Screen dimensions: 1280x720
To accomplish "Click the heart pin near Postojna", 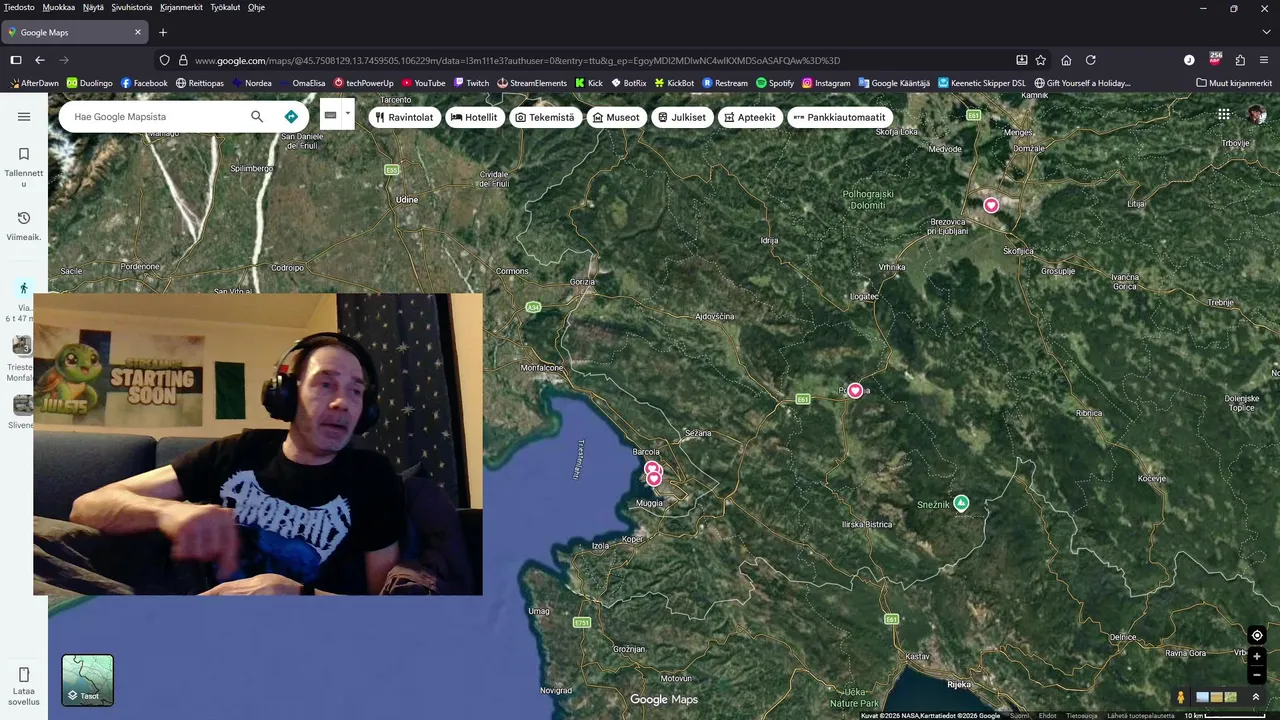I will coord(855,391).
